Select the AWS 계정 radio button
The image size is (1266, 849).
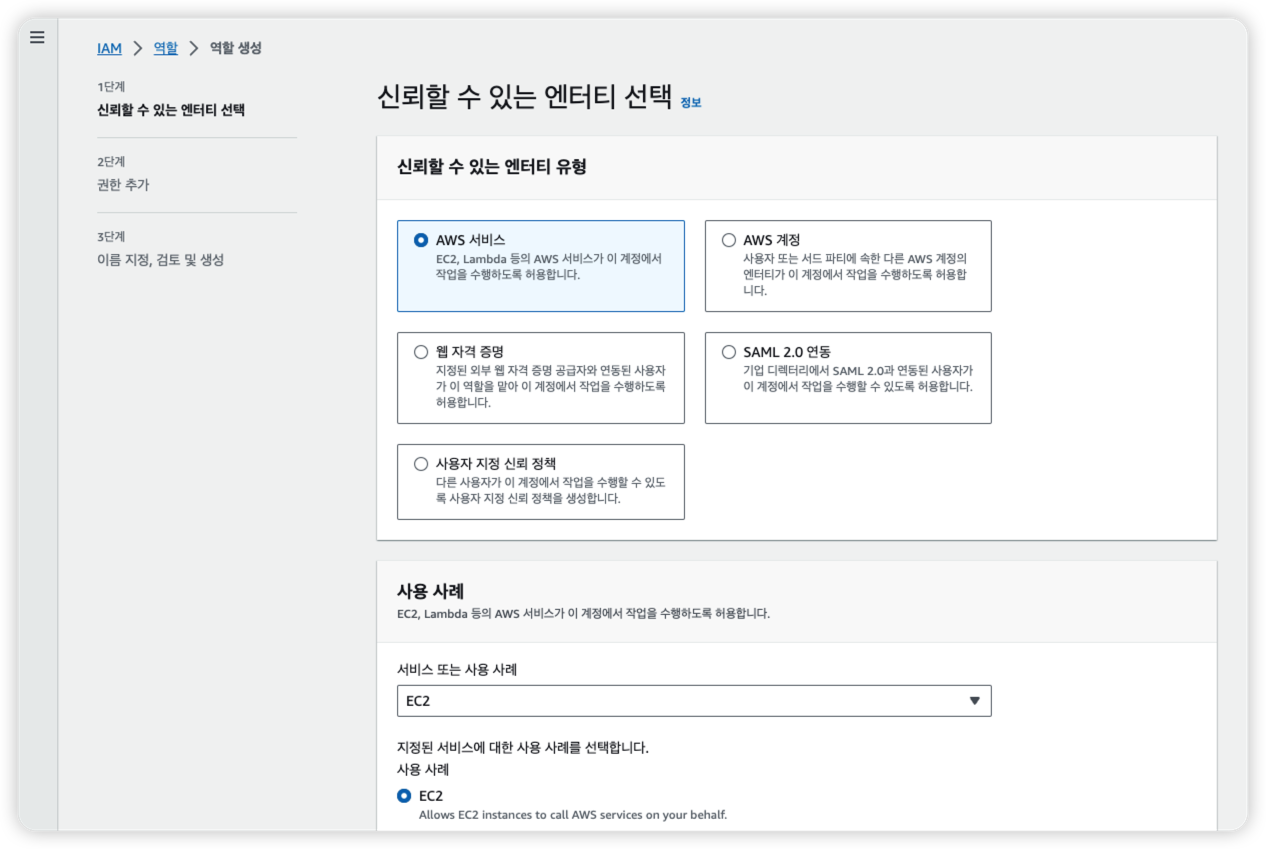pyautogui.click(x=728, y=240)
